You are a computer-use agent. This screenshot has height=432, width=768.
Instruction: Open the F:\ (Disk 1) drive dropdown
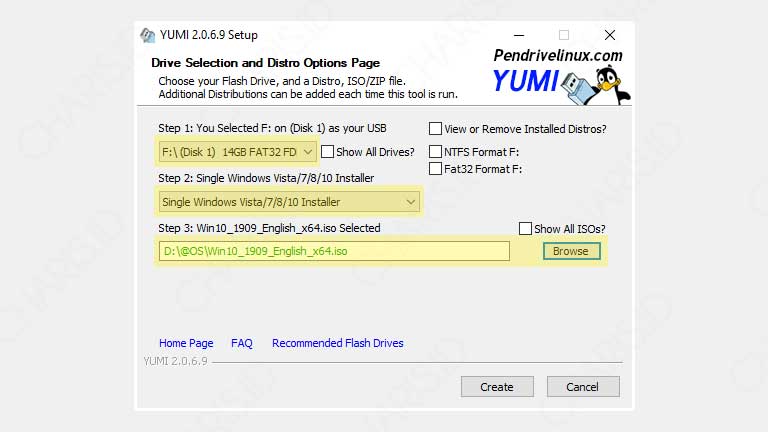[237, 152]
